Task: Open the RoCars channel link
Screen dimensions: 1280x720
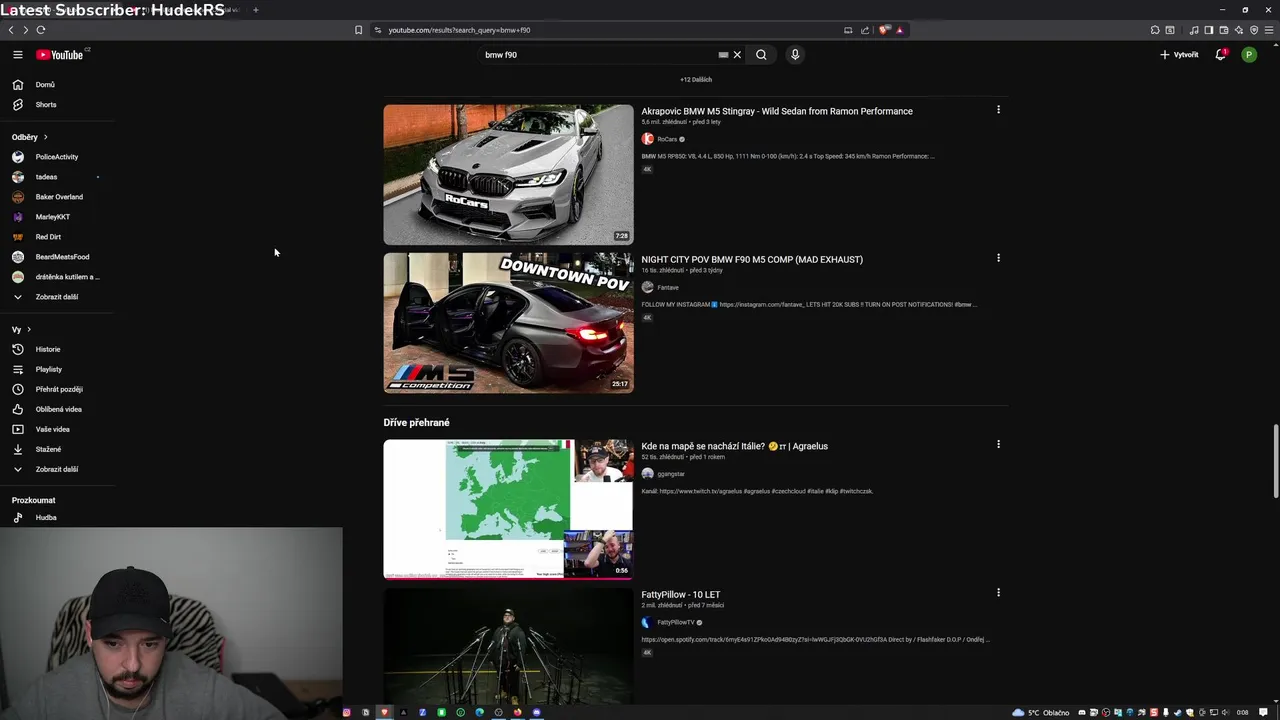Action: (667, 139)
